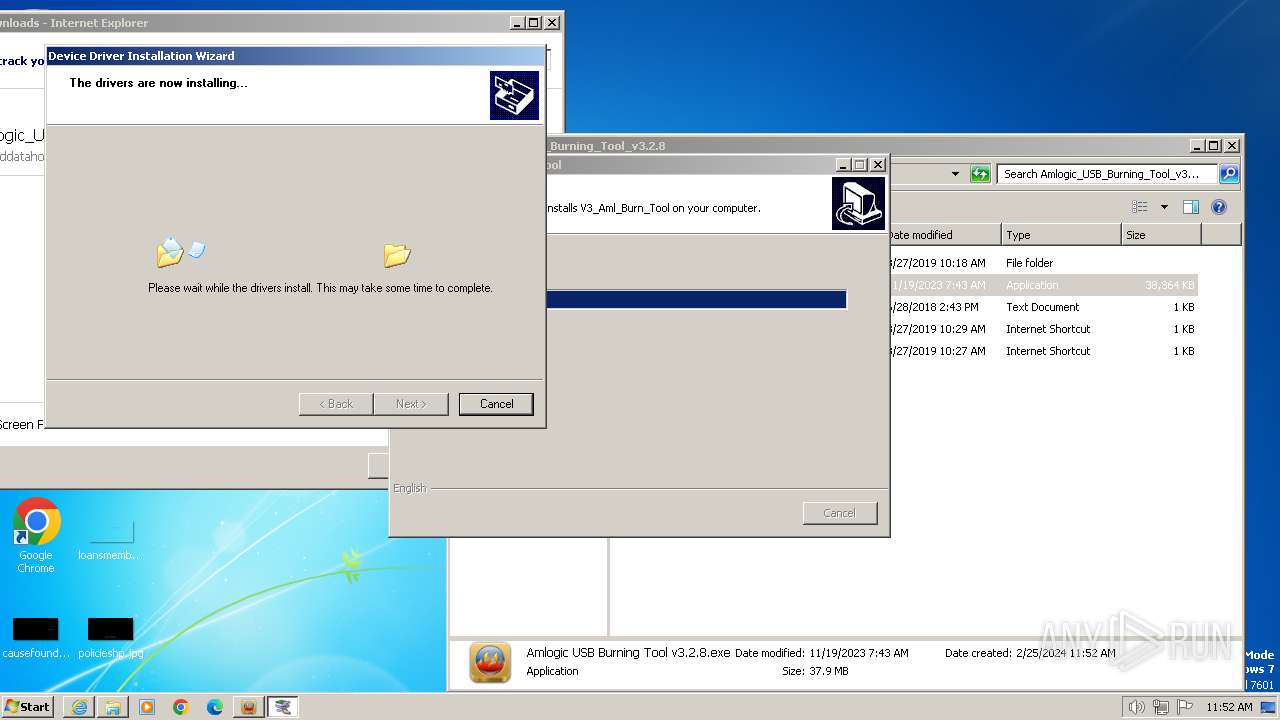The height and width of the screenshot is (720, 1280).
Task: Select the causefound desktop file
Action: [36, 638]
